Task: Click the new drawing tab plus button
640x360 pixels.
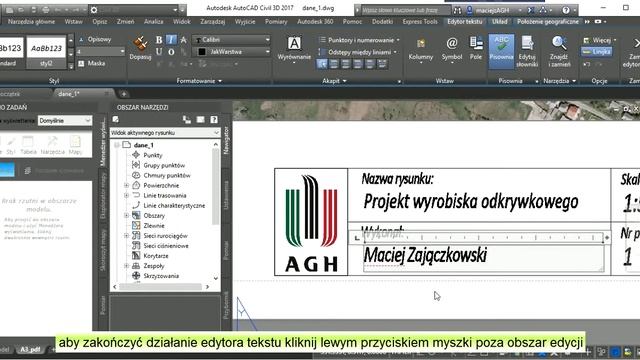Action: point(124,94)
